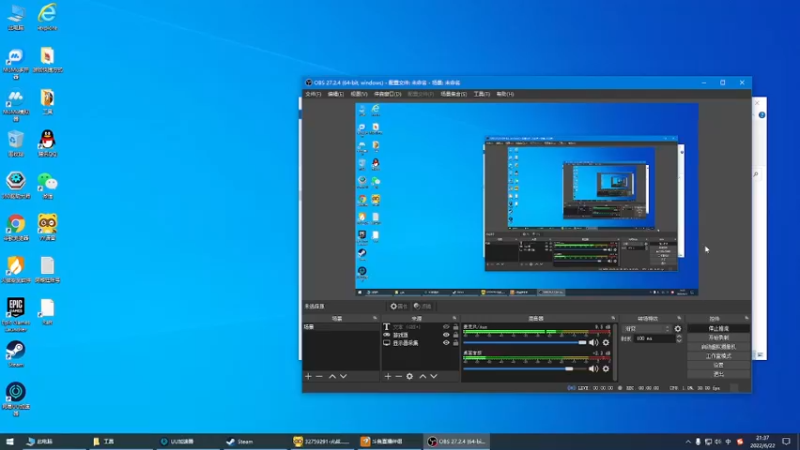Move source down in Sources panel
Screen dimensions: 800x450
(434, 377)
